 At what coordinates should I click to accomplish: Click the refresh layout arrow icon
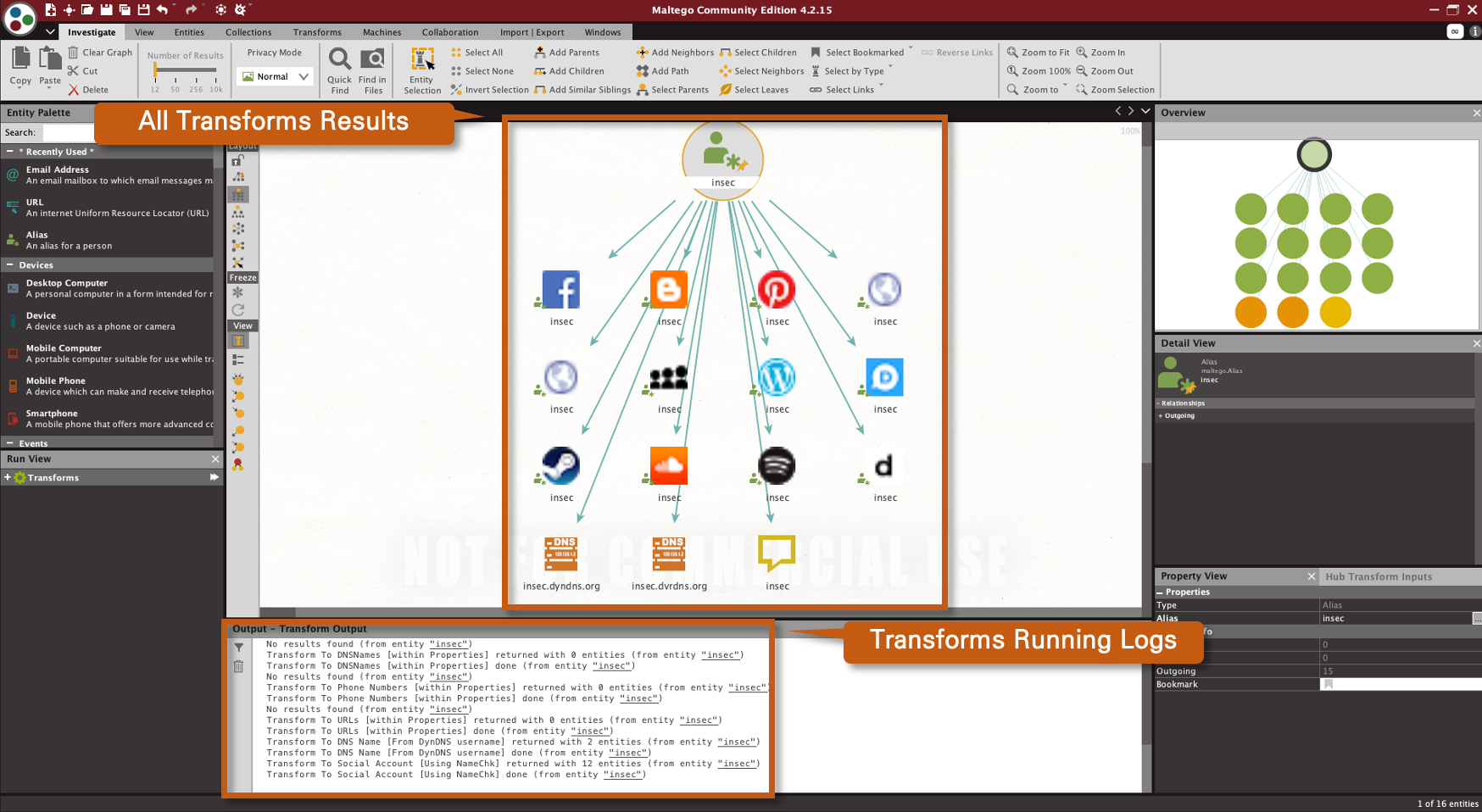(x=238, y=310)
